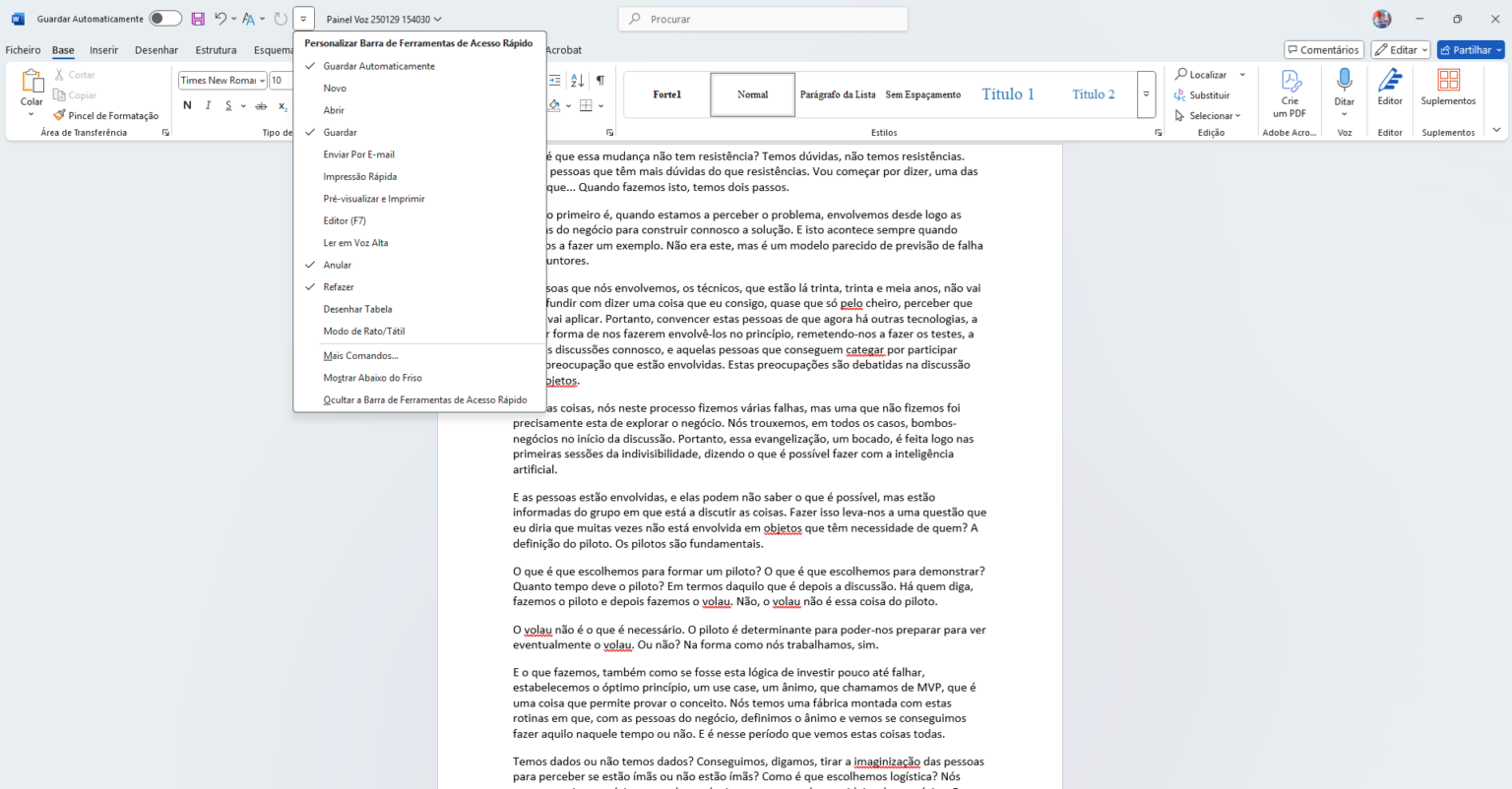Click the sort A-Z icon
This screenshot has width=1512, height=789.
click(577, 81)
